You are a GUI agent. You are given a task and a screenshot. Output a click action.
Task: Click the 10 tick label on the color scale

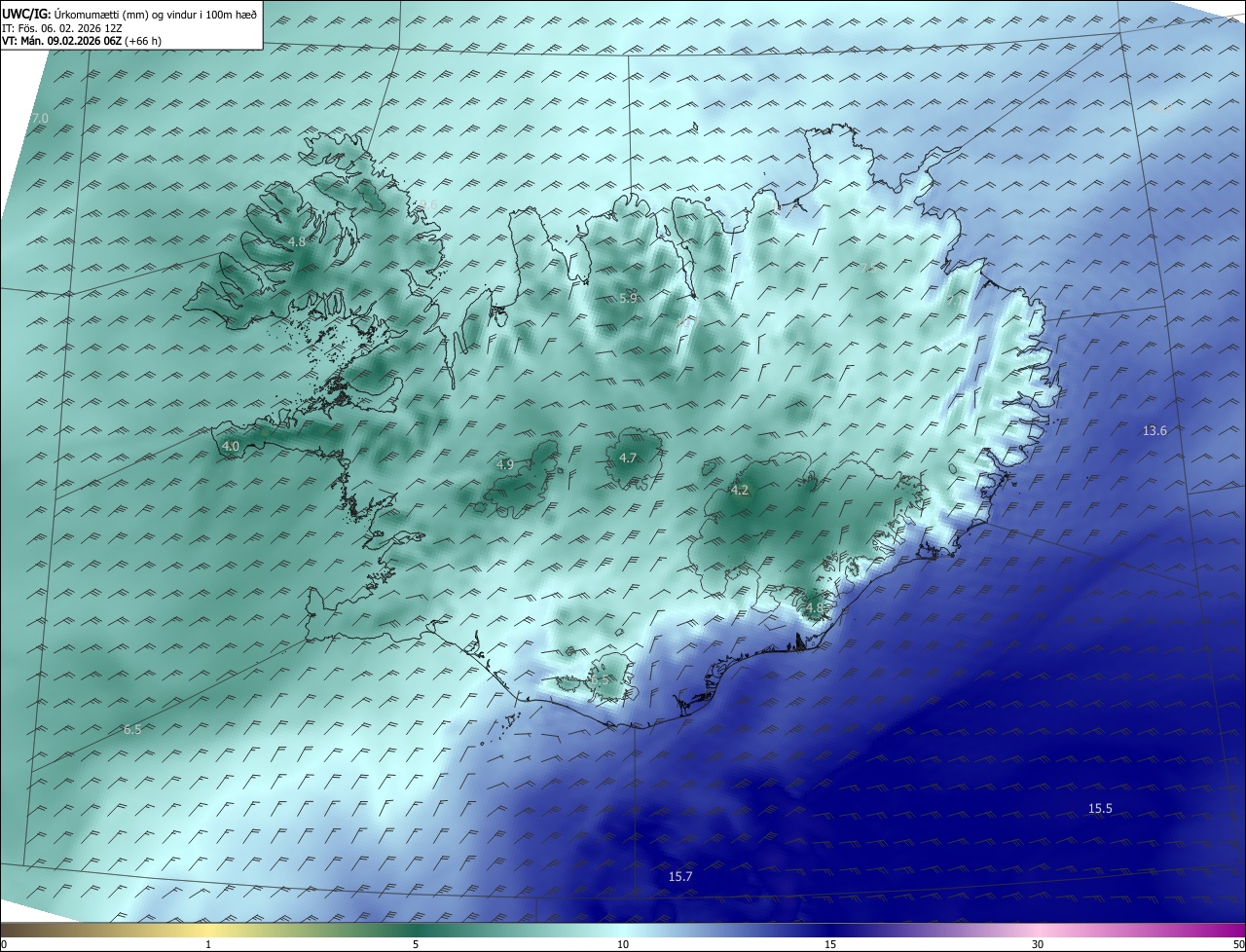point(623,945)
